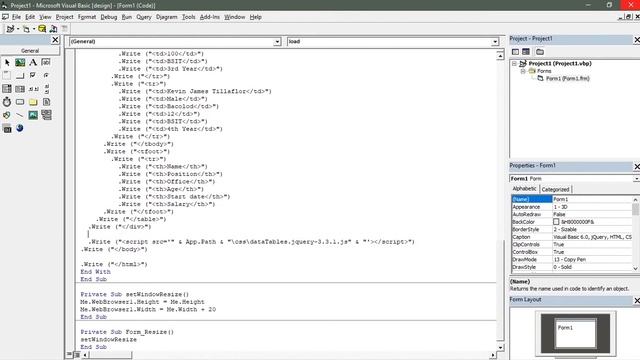Click the yellow database toolbar icon
Screen dimensions: 640x360
click(x=42, y=29)
